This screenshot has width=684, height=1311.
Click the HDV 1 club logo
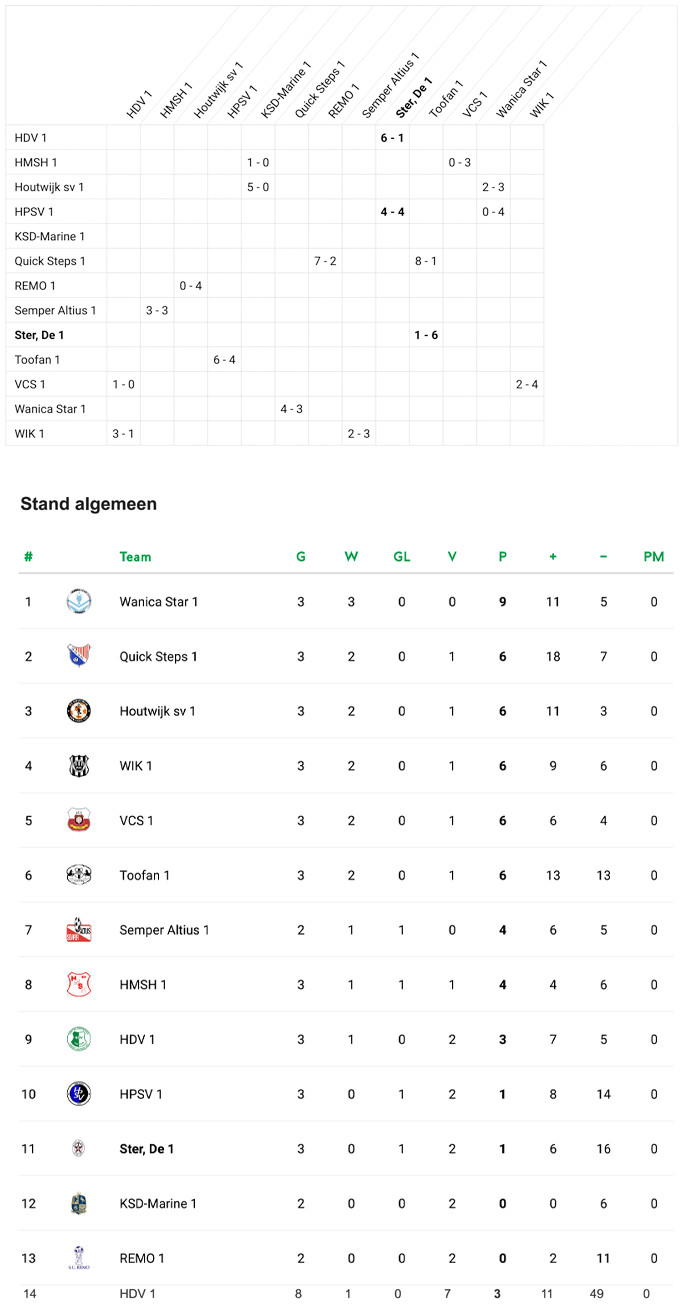click(79, 1039)
